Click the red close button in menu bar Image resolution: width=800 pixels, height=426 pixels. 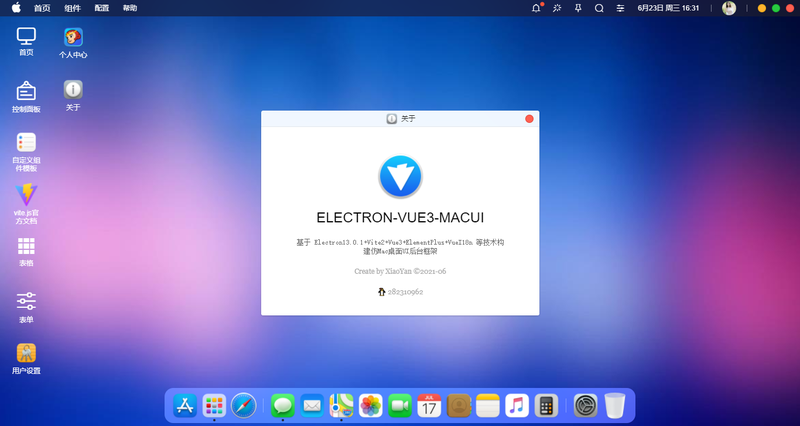(790, 8)
